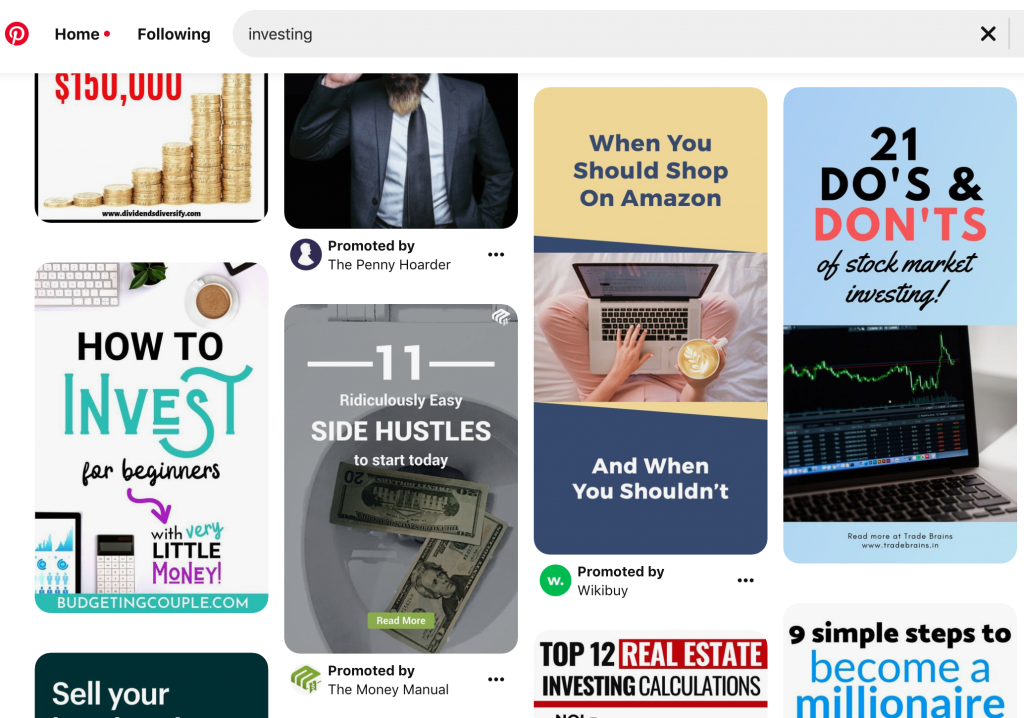This screenshot has height=718, width=1024.
Task: Open Top 12 Real Estate Investing Calculations pin
Action: (x=650, y=674)
